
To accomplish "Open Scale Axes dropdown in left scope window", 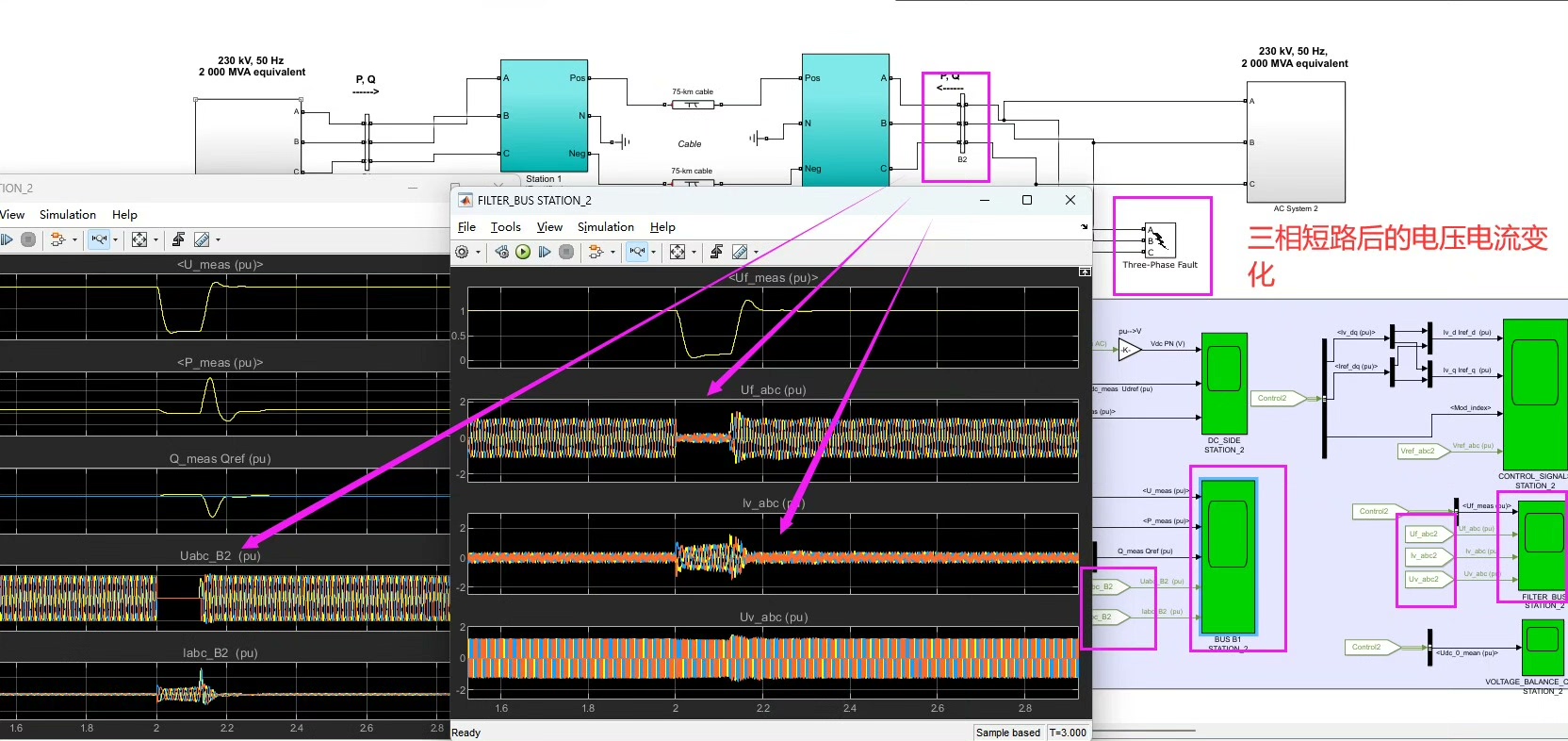I will click(x=155, y=239).
